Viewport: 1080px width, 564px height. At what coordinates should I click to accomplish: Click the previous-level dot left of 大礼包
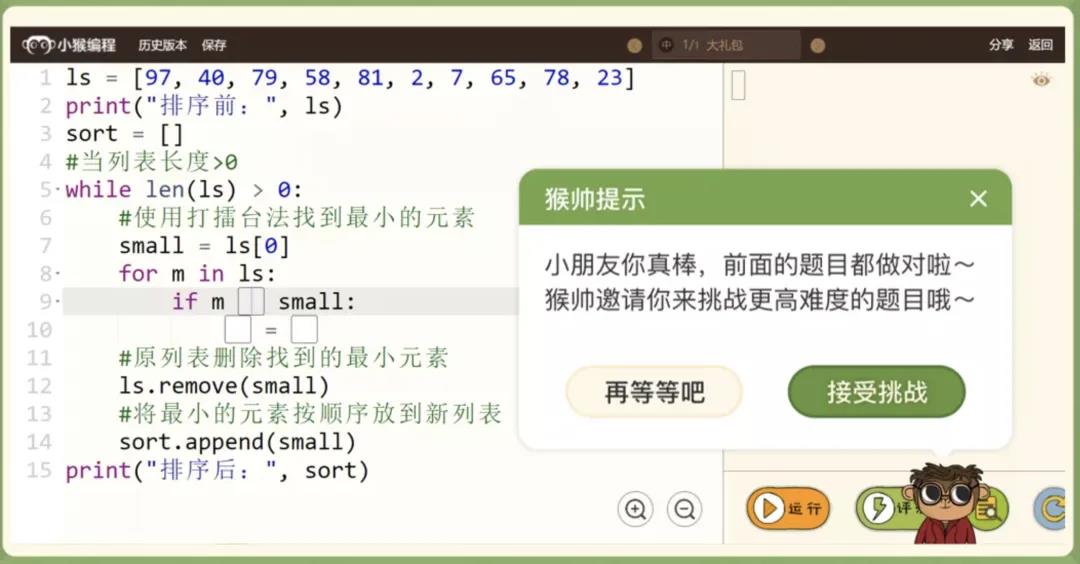pos(634,45)
